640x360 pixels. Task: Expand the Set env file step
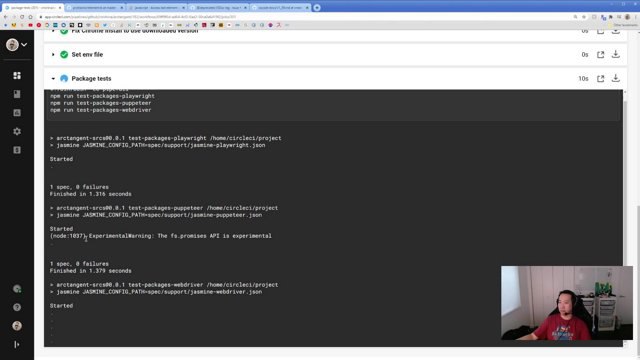(53, 54)
